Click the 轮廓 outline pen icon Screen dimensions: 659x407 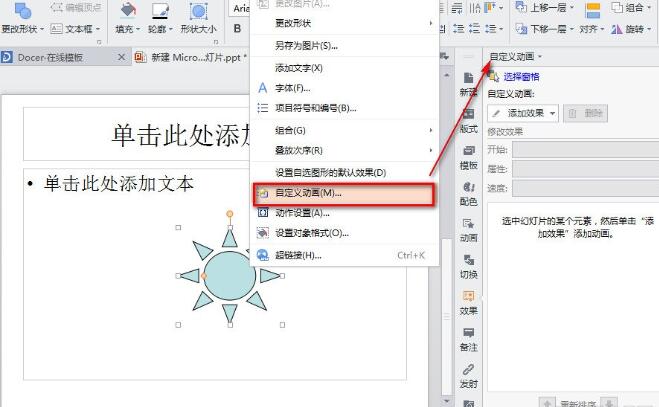(160, 11)
